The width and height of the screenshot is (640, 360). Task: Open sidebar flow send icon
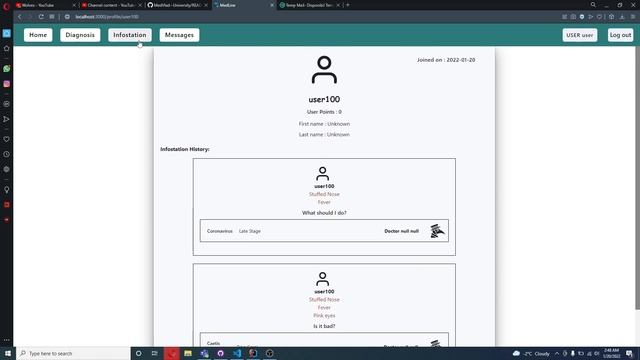[x=7, y=119]
